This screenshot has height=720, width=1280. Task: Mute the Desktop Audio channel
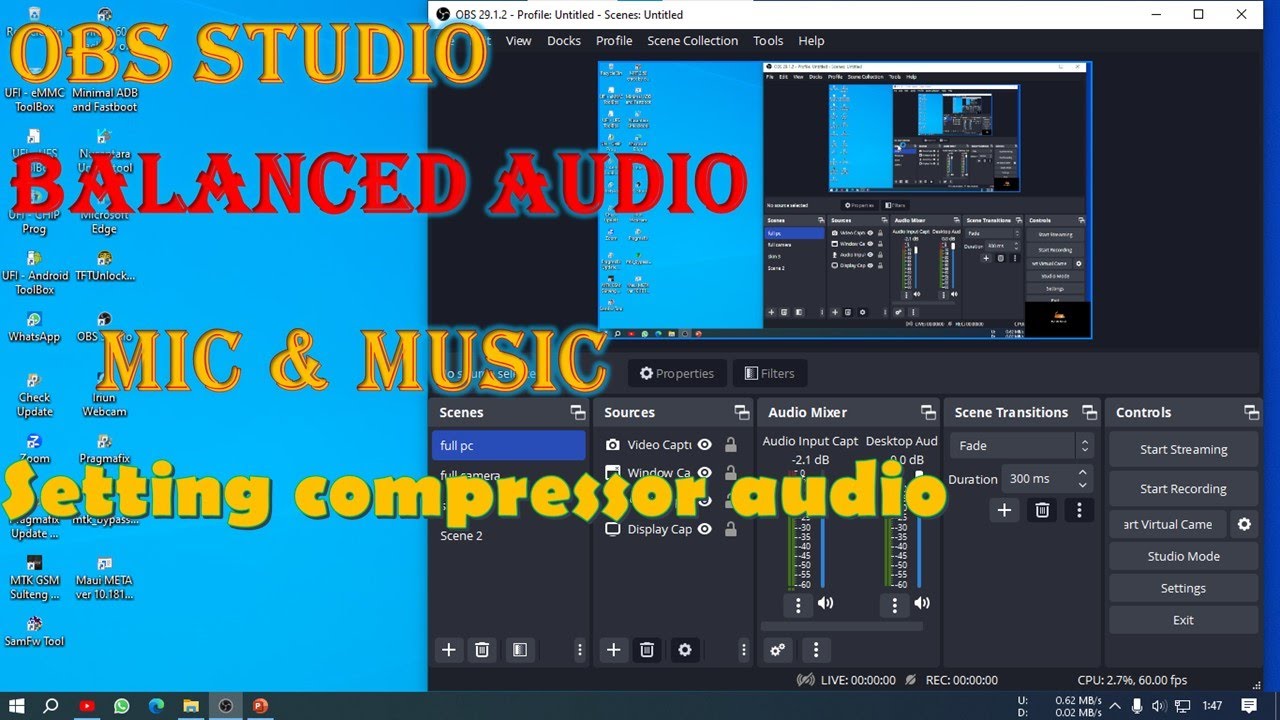pos(922,603)
